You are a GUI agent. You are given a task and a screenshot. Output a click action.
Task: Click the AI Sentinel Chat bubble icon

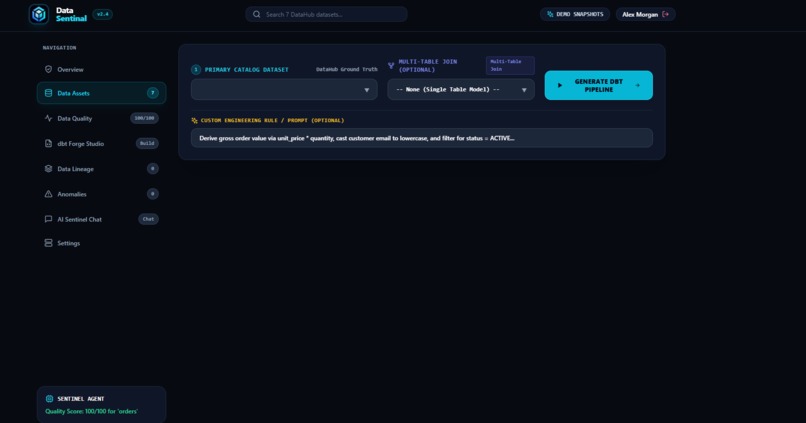coord(48,219)
